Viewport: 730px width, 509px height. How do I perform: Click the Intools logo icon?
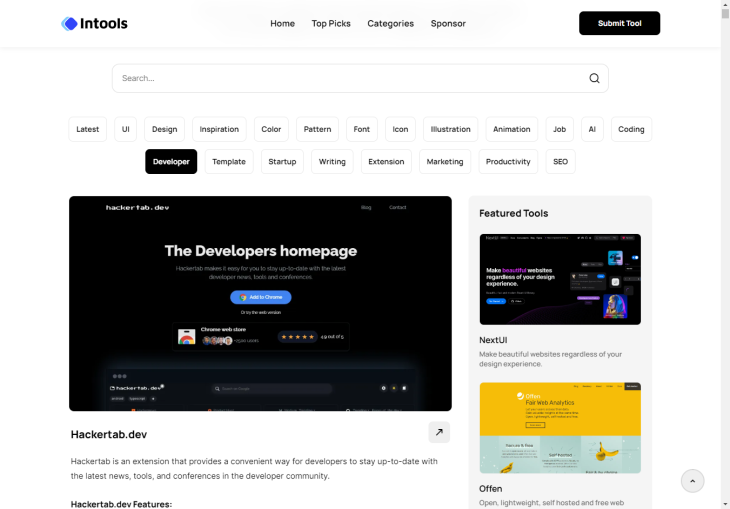(x=69, y=23)
